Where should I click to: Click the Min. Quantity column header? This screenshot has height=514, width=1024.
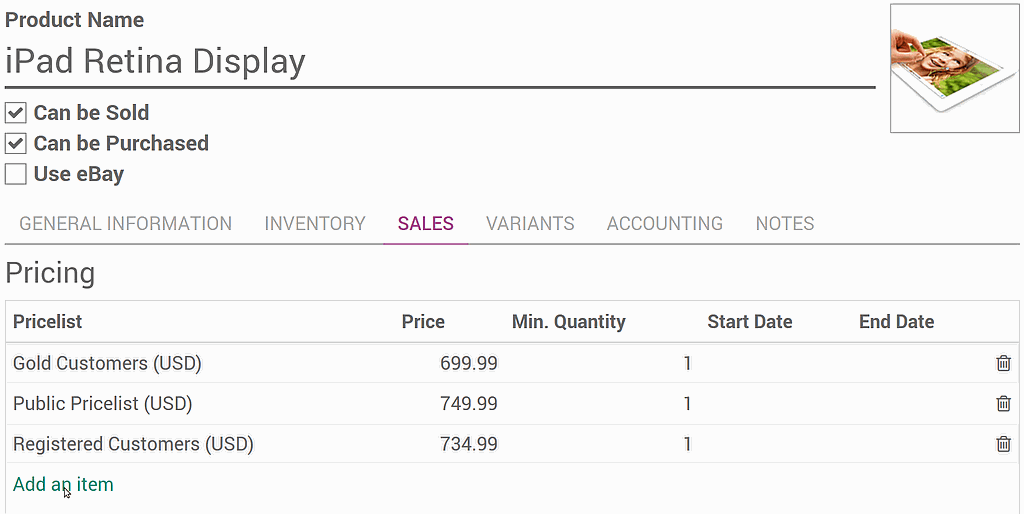(568, 321)
